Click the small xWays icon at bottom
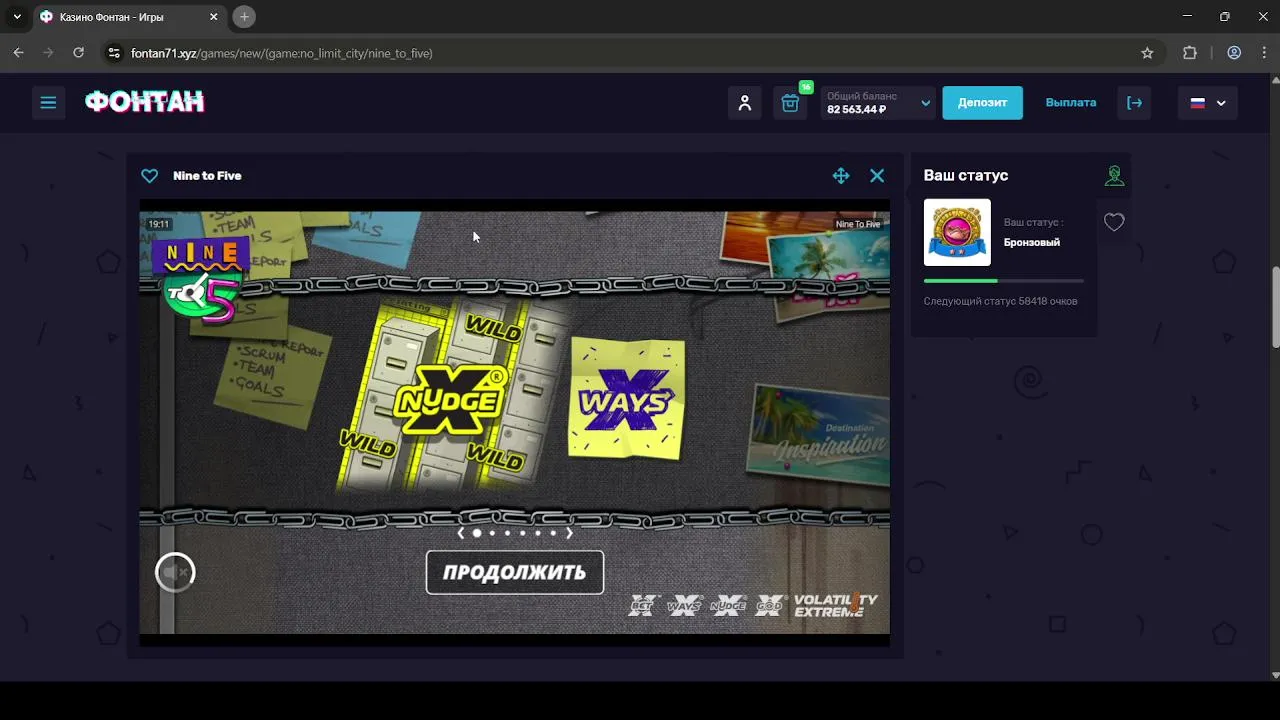Viewport: 1280px width, 720px height. (x=685, y=605)
